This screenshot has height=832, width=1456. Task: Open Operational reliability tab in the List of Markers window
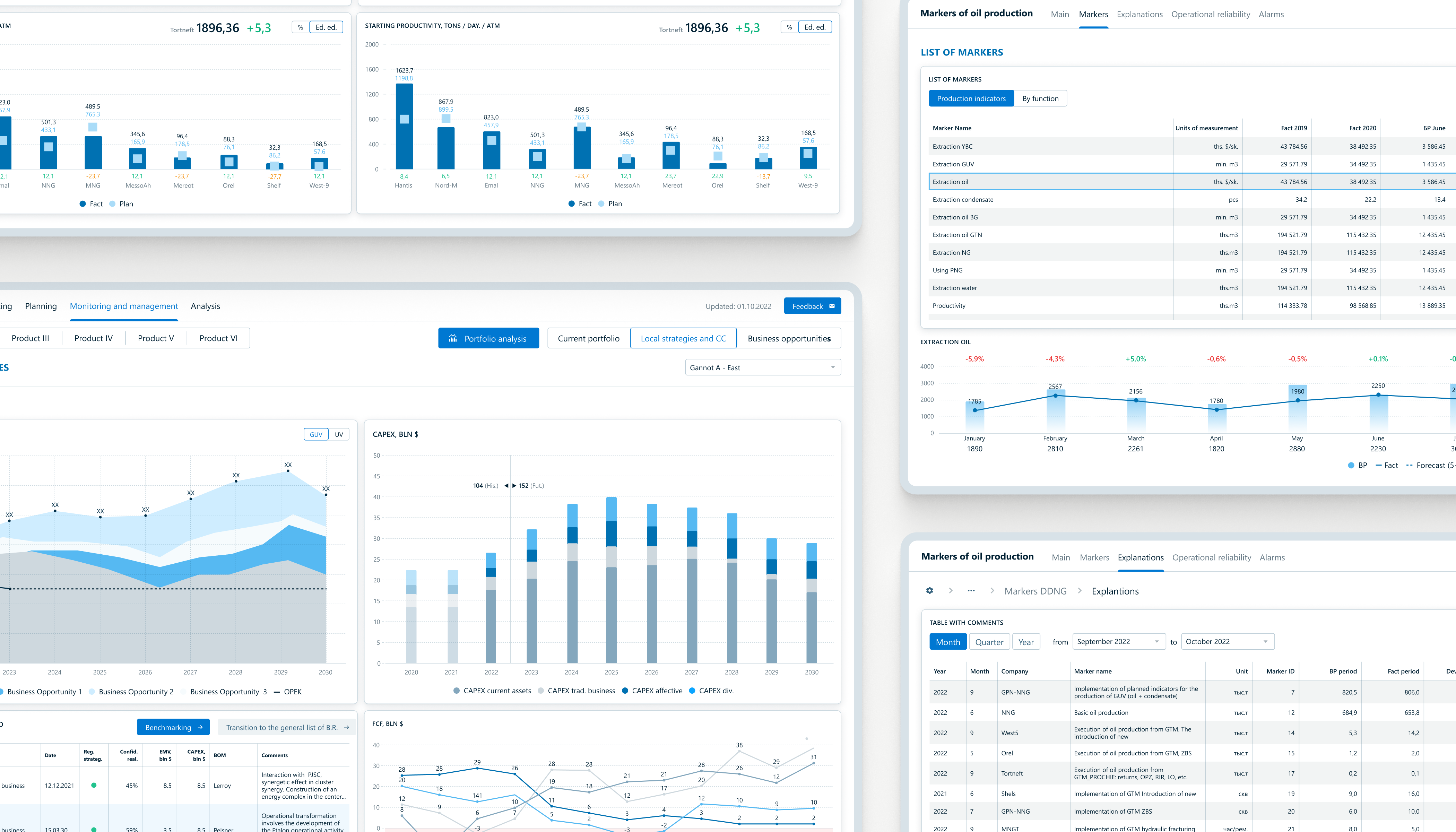1210,14
